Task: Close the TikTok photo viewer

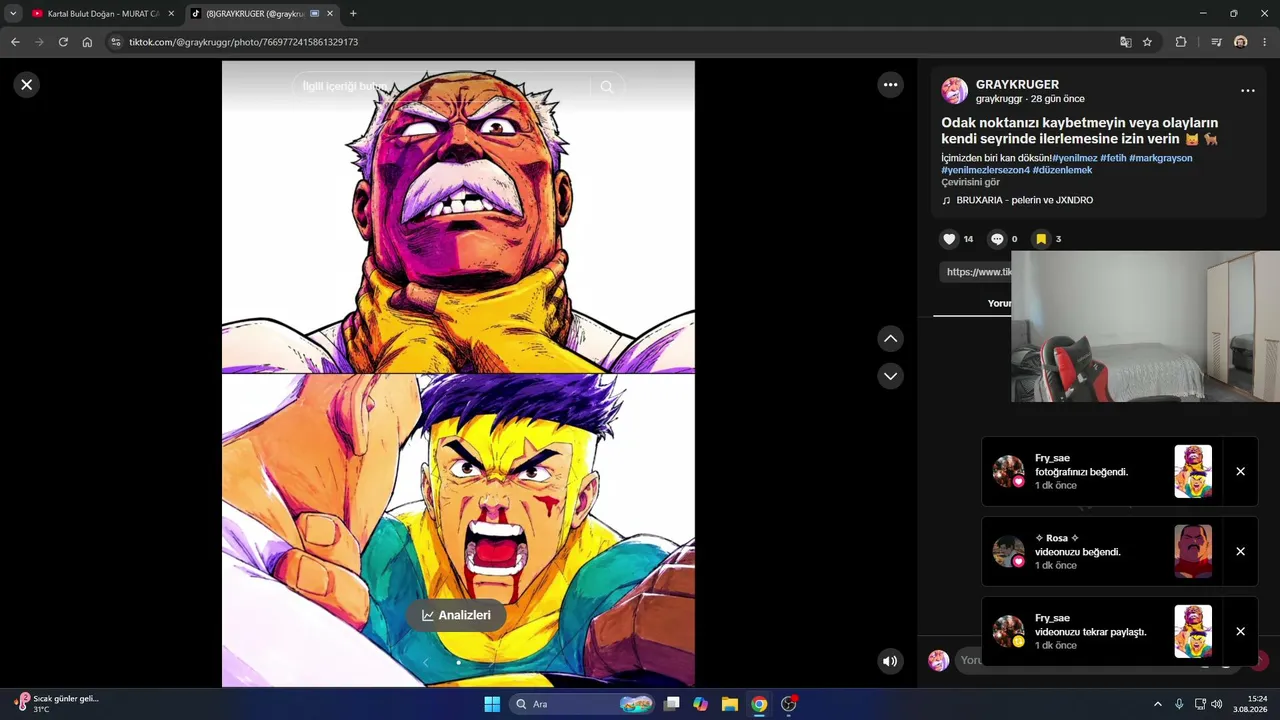Action: tap(27, 85)
